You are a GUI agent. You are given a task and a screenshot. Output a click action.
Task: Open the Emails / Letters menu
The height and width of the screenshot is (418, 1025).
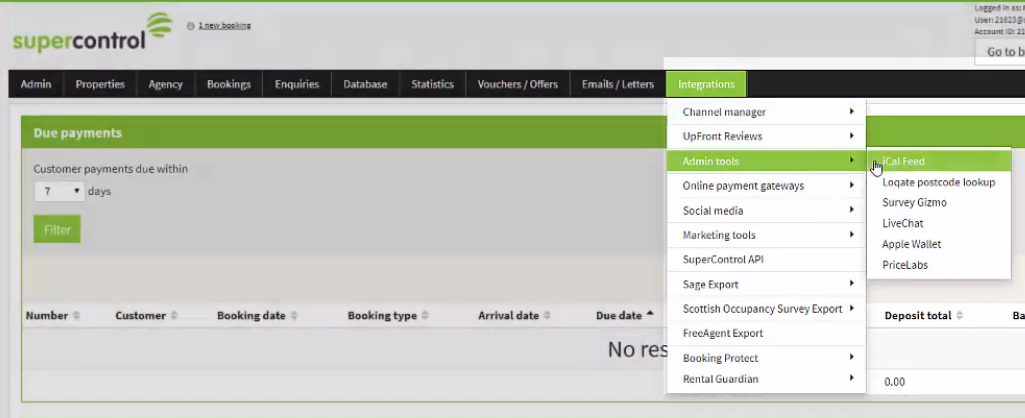coord(618,84)
